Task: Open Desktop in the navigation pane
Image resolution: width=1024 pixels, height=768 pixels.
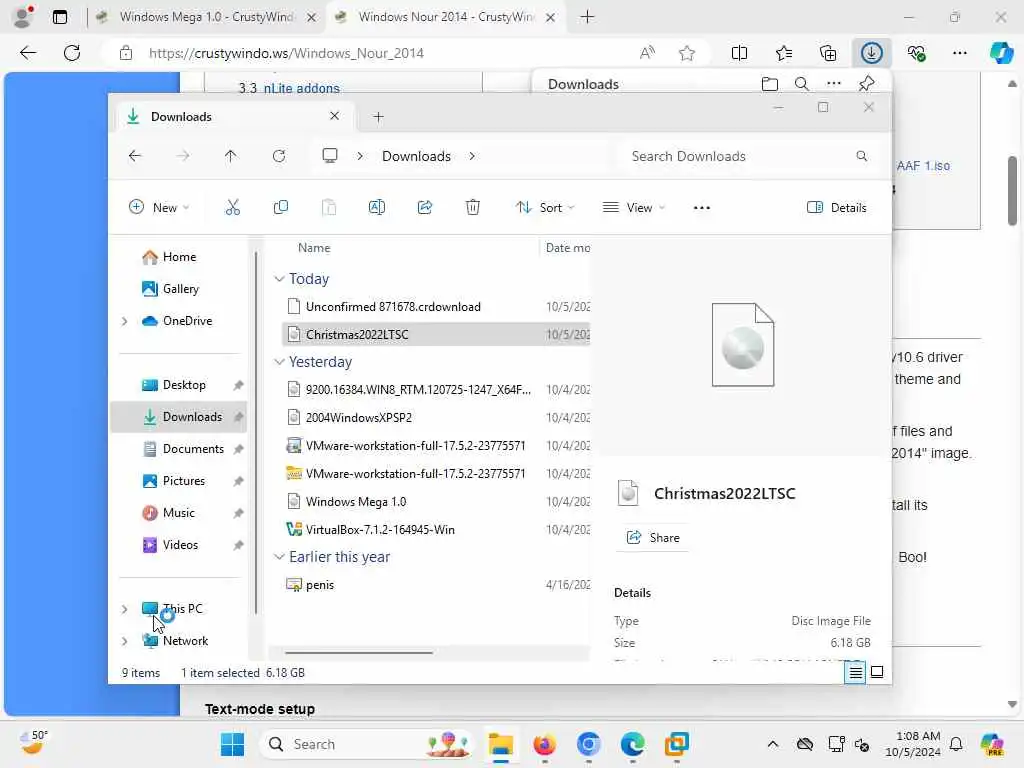Action: (x=184, y=385)
